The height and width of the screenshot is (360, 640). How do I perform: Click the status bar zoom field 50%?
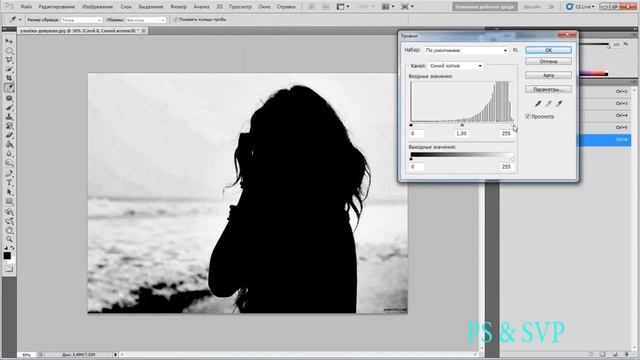click(26, 355)
